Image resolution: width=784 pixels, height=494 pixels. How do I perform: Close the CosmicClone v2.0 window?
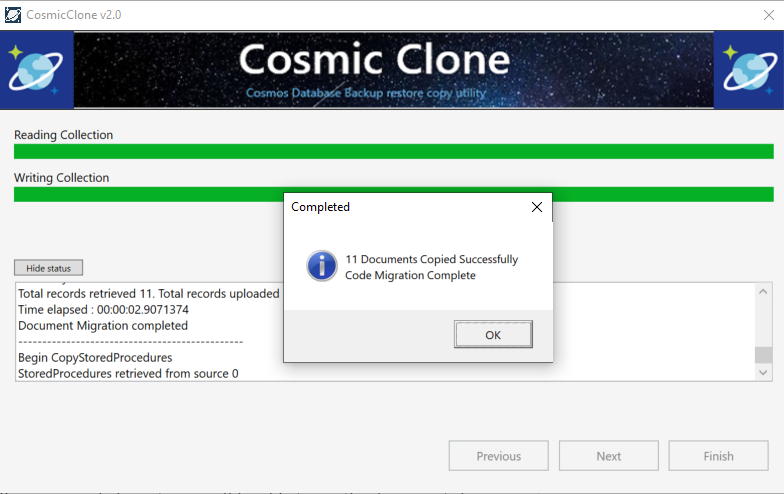pyautogui.click(x=768, y=15)
